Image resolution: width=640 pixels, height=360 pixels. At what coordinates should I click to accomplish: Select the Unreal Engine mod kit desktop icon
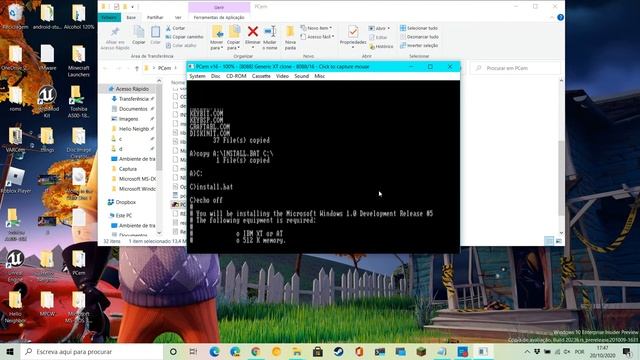pyautogui.click(x=47, y=102)
